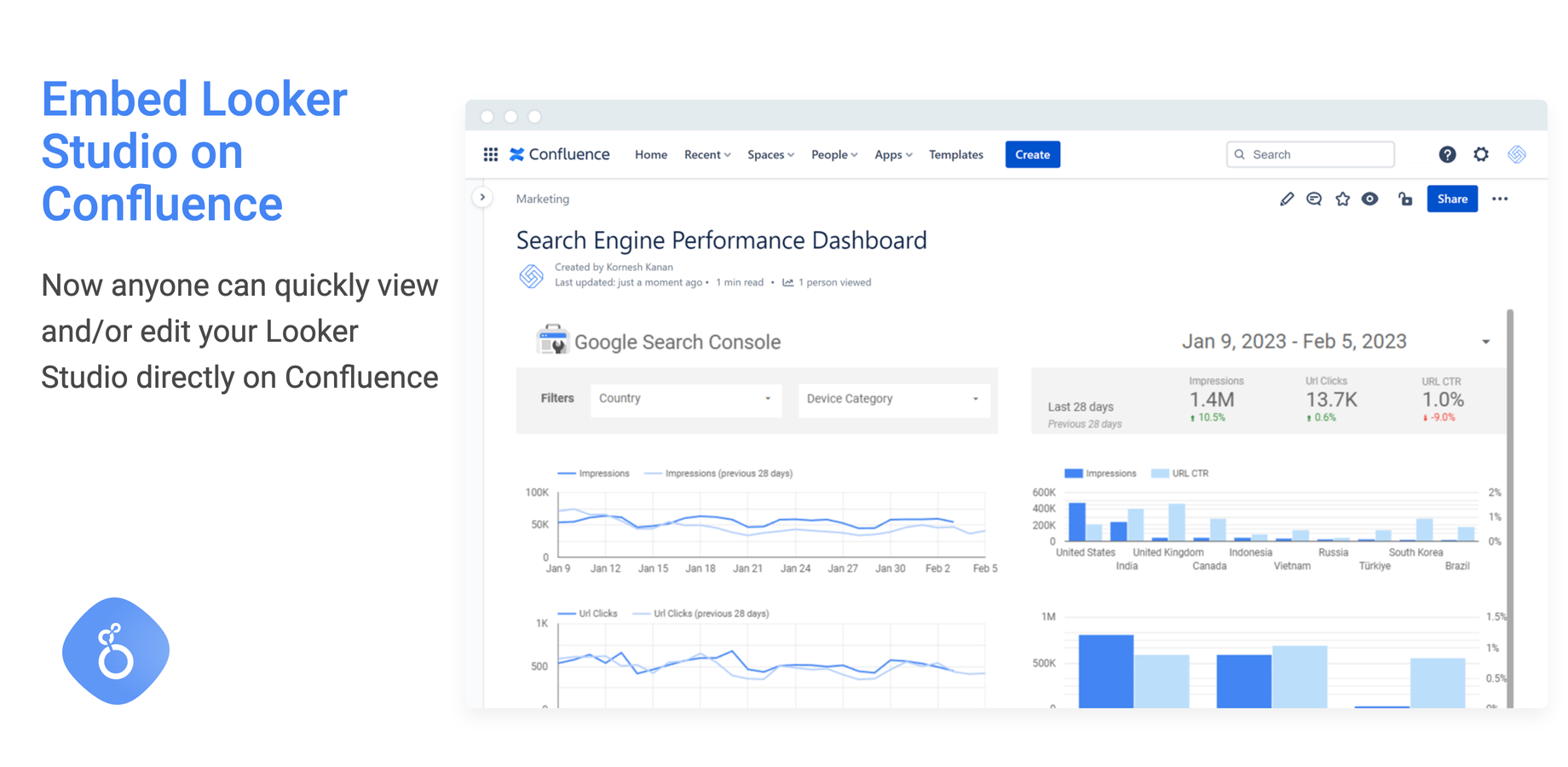Screen dimensions: 1568x767
Task: Expand the sidebar with chevron button
Action: 482,198
